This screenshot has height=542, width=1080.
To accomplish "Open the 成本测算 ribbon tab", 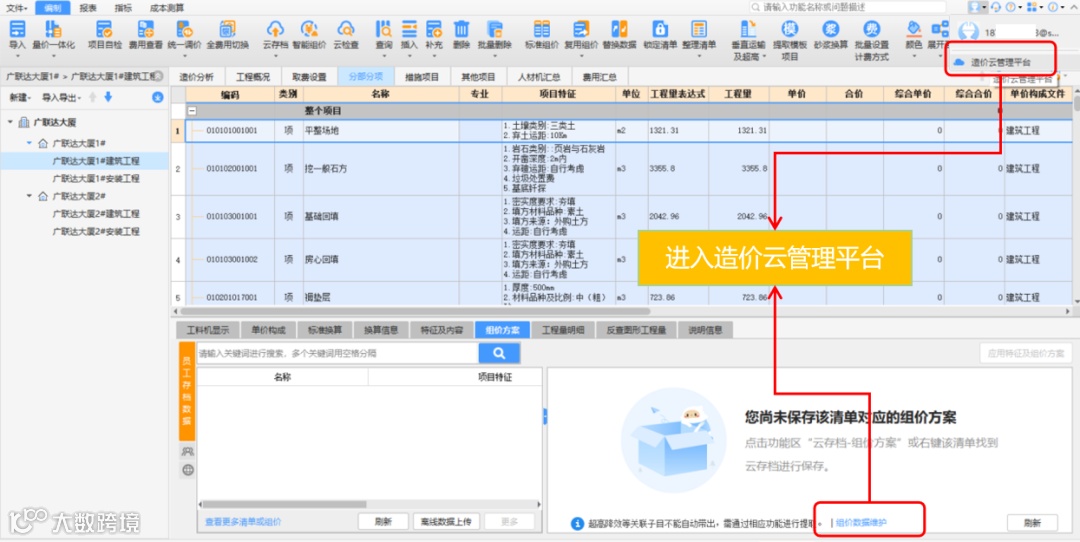I will click(167, 8).
